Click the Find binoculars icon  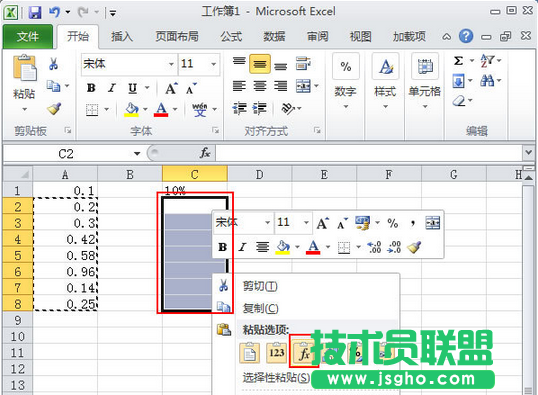(x=487, y=81)
